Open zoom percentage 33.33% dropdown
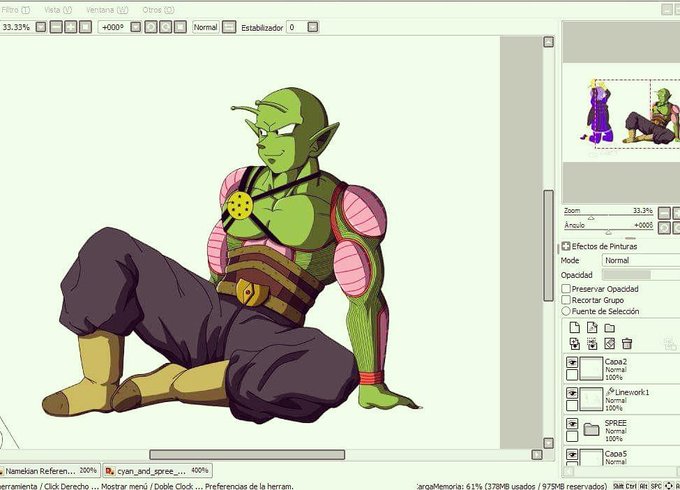This screenshot has width=680, height=490. 41,27
